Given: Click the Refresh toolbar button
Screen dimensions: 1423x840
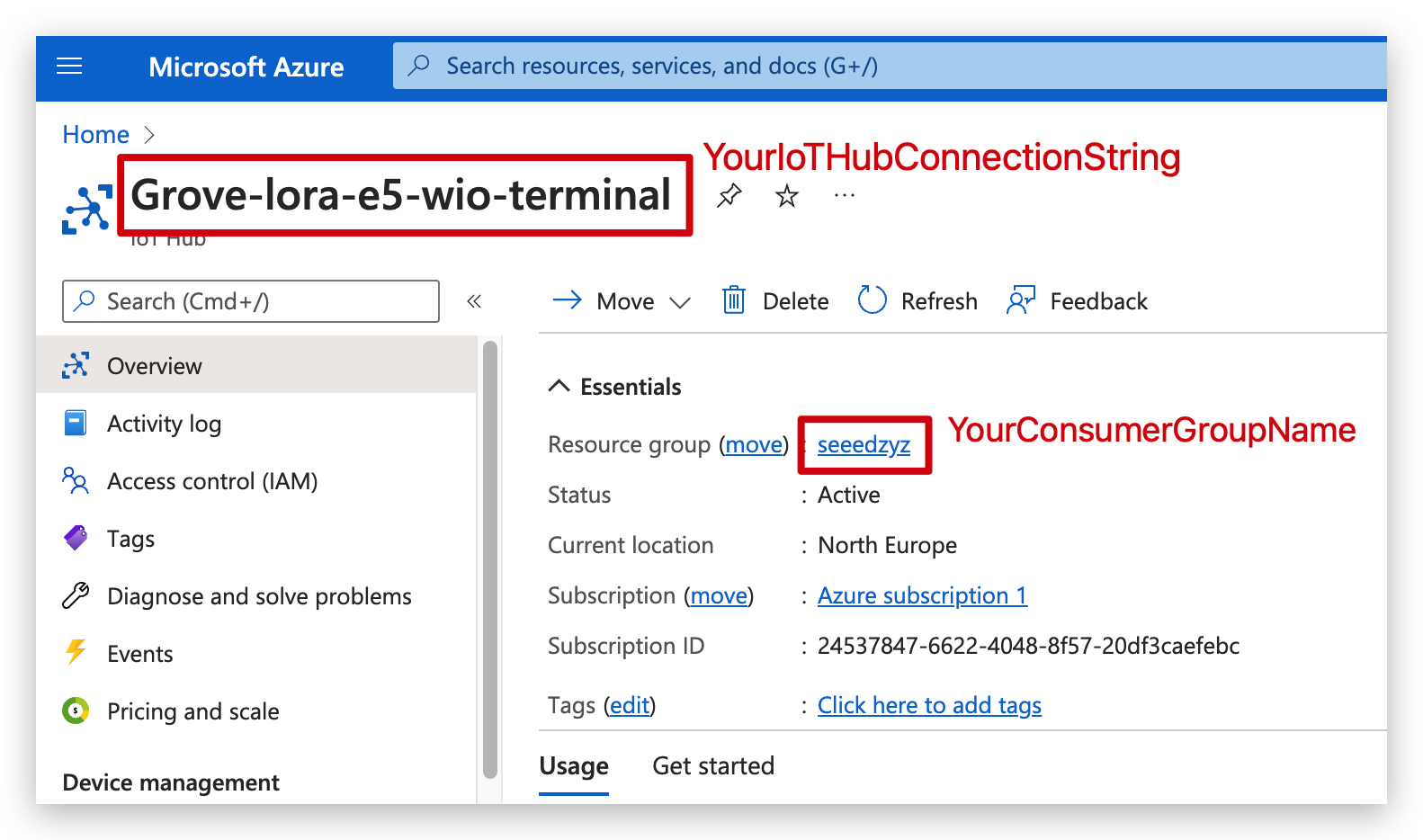Looking at the screenshot, I should coord(917,300).
